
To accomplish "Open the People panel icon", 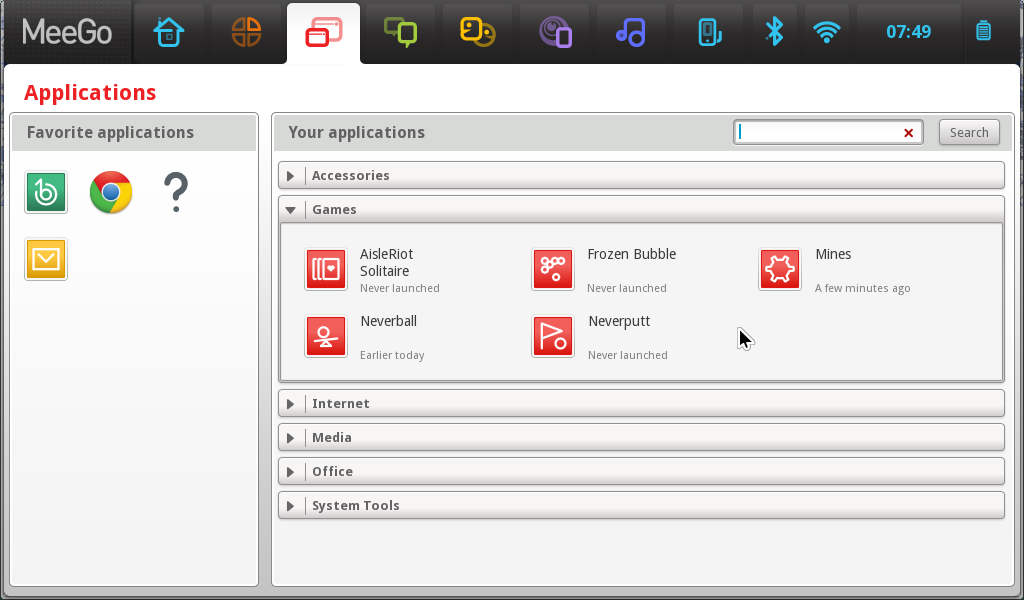I will click(x=477, y=32).
